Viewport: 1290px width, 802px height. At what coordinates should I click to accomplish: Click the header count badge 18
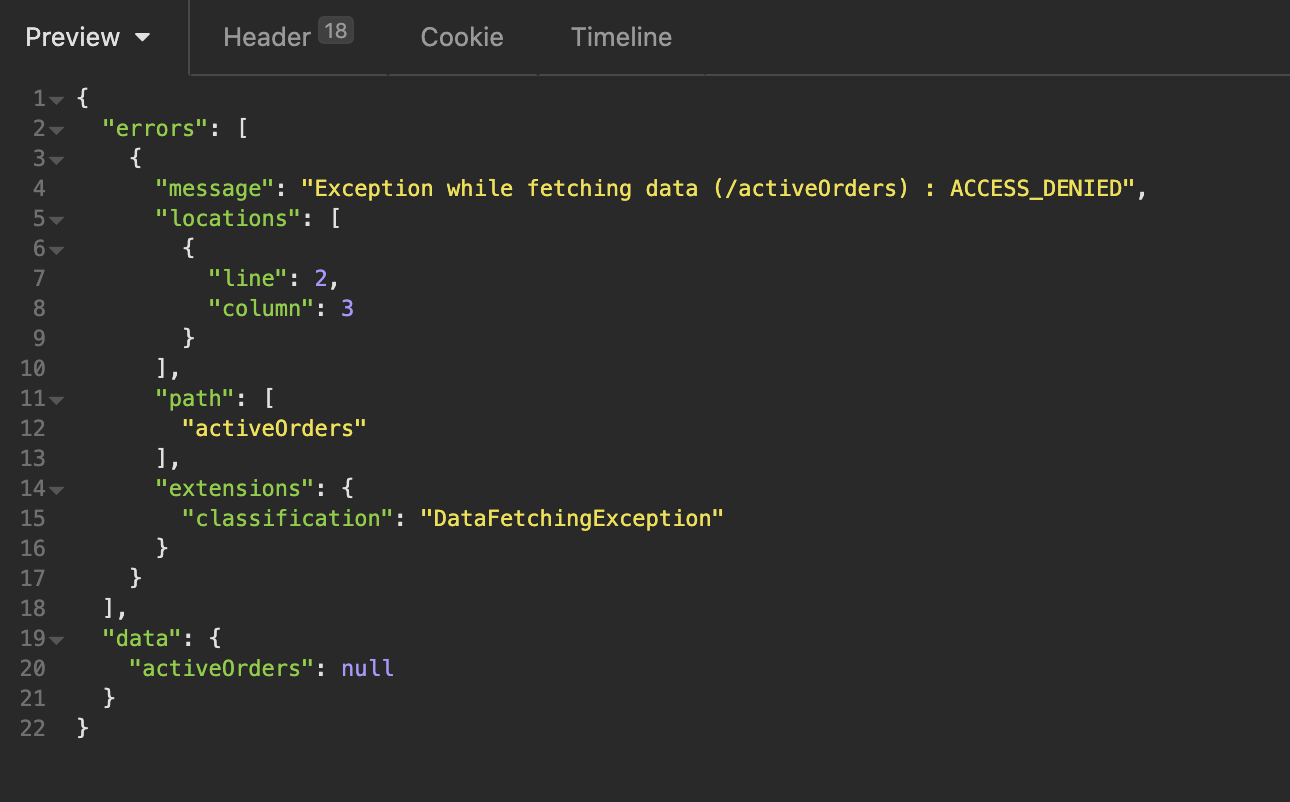[336, 31]
